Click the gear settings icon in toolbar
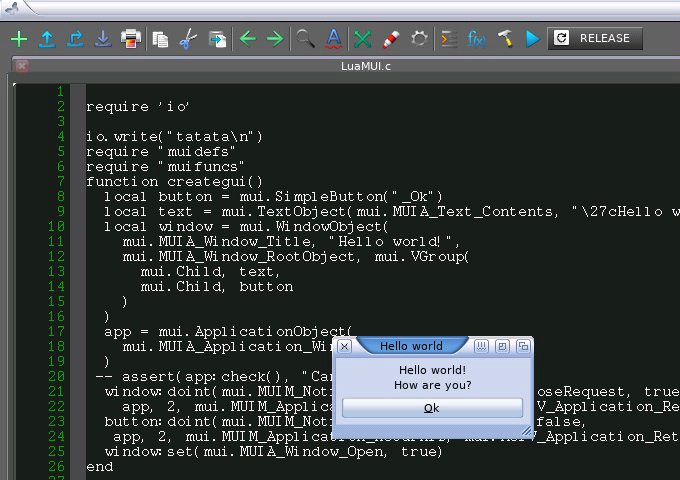The width and height of the screenshot is (680, 480). [419, 39]
